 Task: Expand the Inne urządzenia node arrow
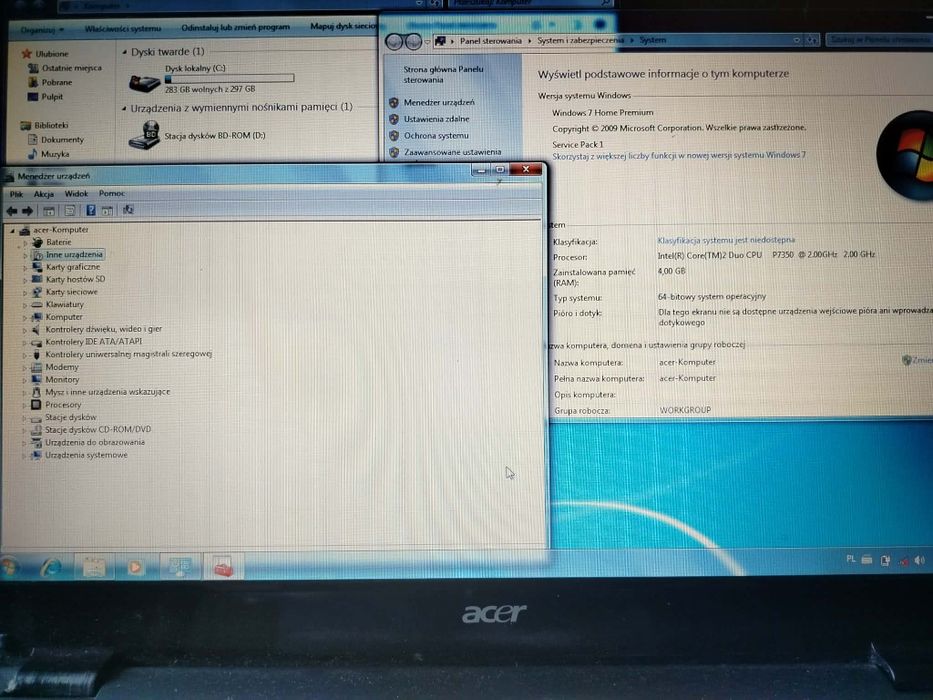[x=25, y=255]
